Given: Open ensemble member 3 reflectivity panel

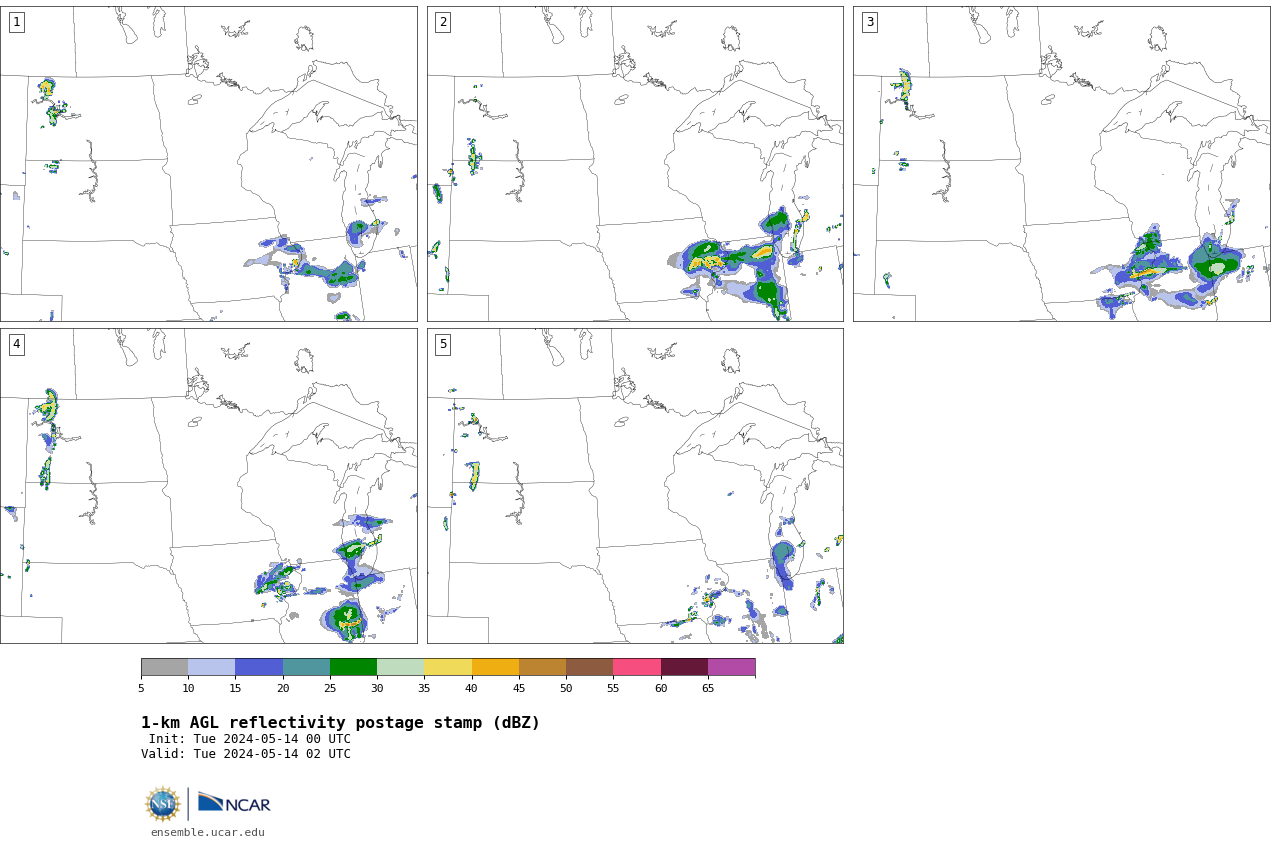Looking at the screenshot, I should click(x=1062, y=164).
